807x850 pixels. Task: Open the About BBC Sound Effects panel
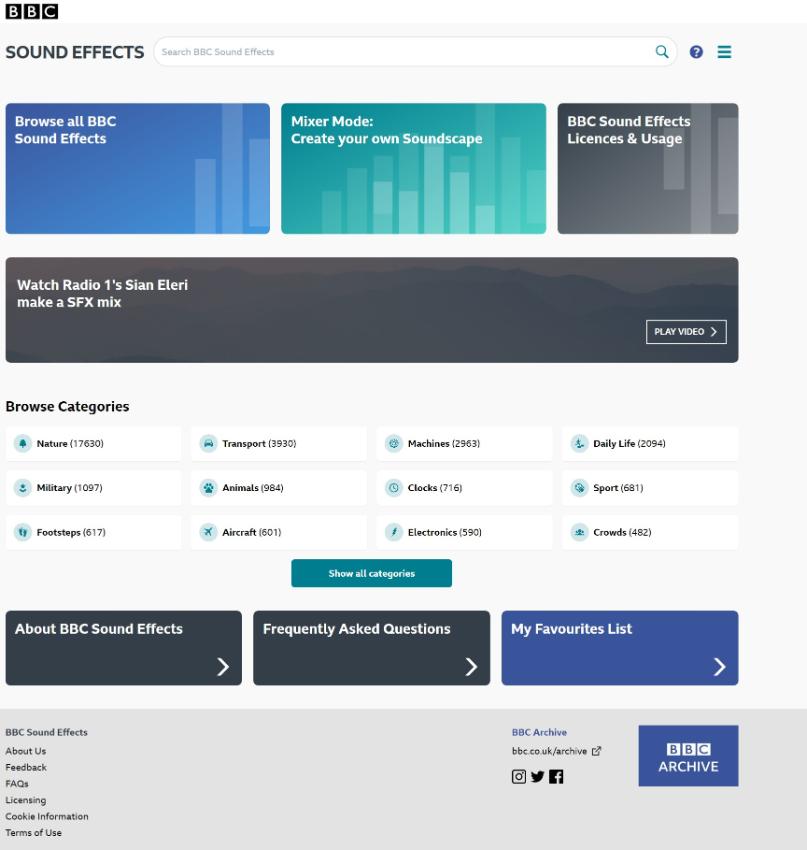124,648
